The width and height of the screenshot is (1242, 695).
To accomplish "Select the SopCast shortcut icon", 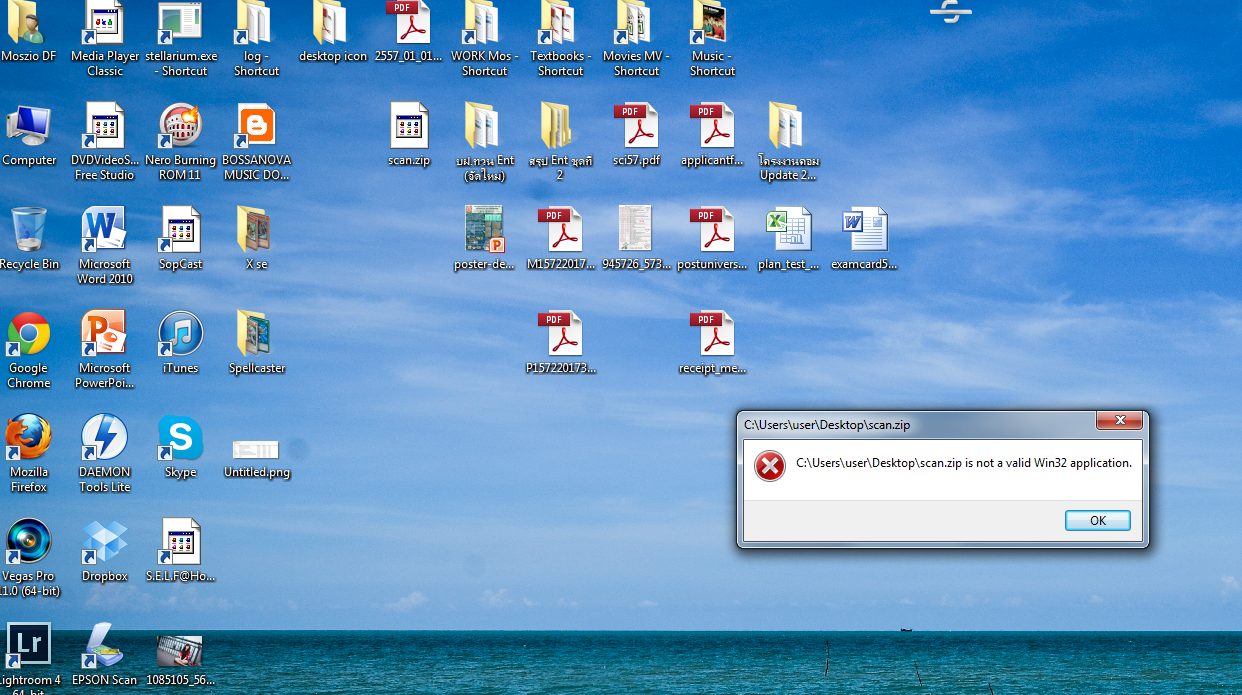I will (181, 230).
